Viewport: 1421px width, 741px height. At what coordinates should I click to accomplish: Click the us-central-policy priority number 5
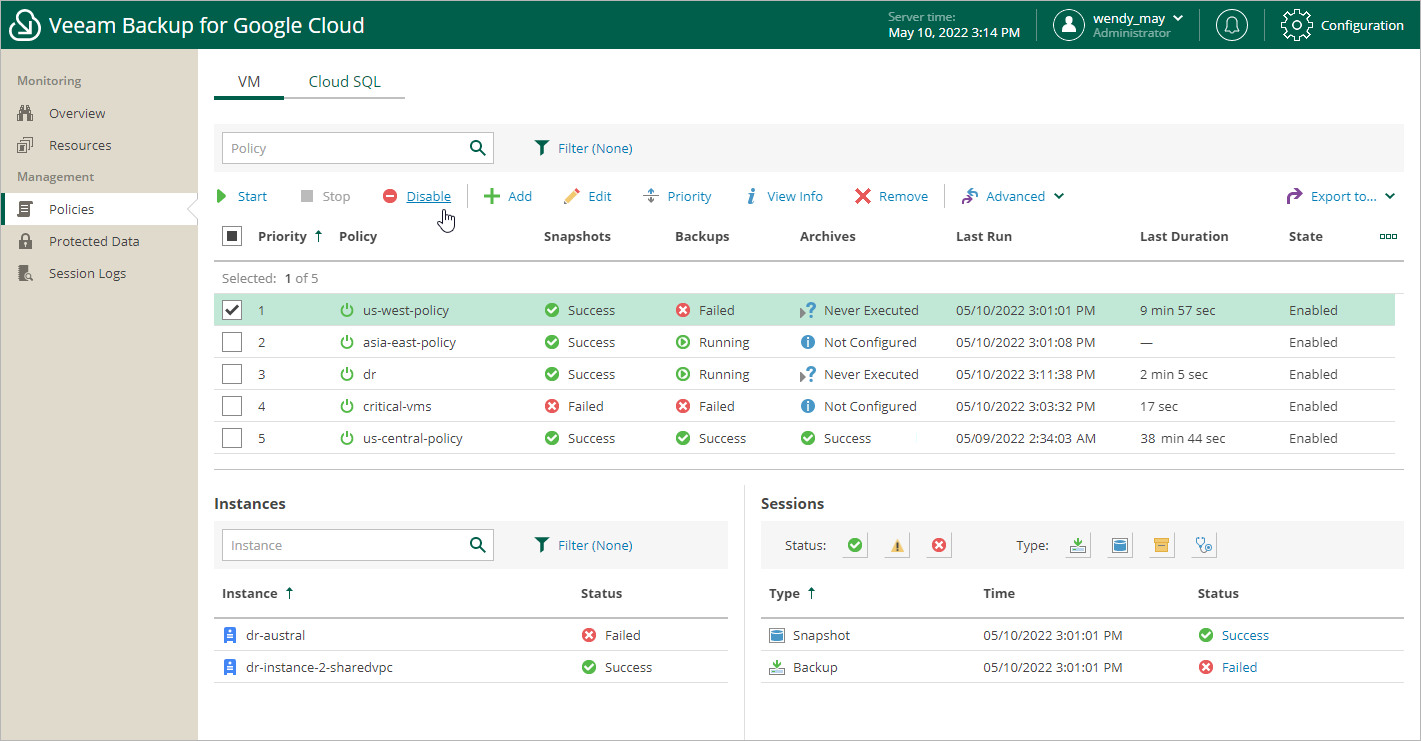pyautogui.click(x=262, y=438)
